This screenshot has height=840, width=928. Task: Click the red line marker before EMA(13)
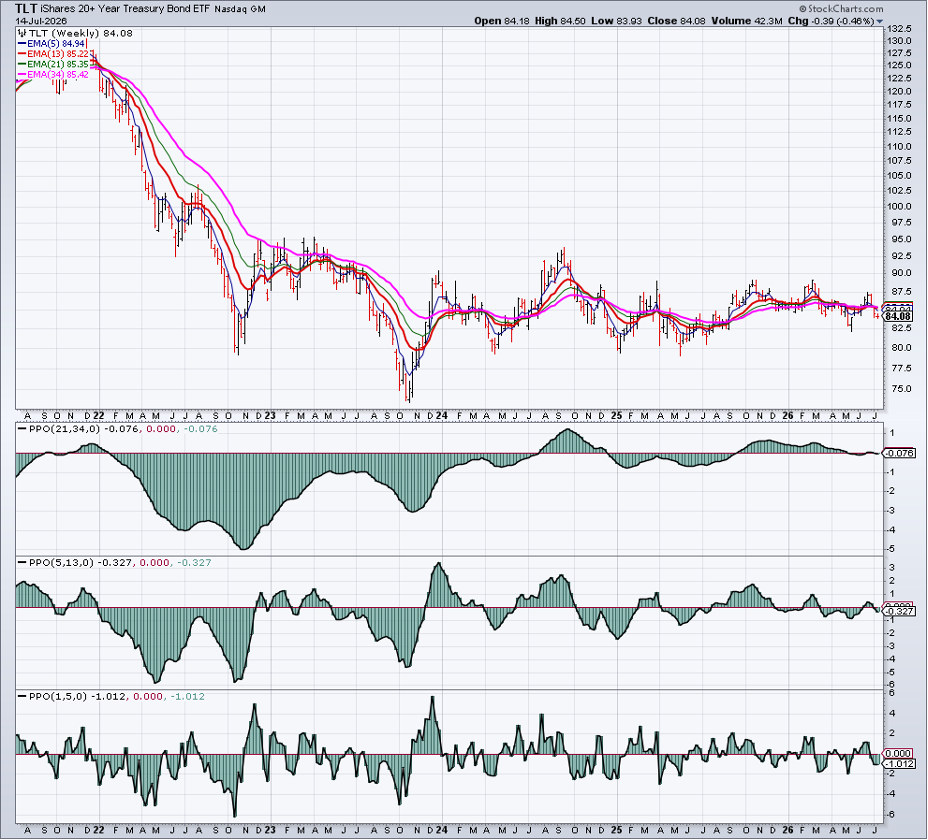pyautogui.click(x=22, y=54)
